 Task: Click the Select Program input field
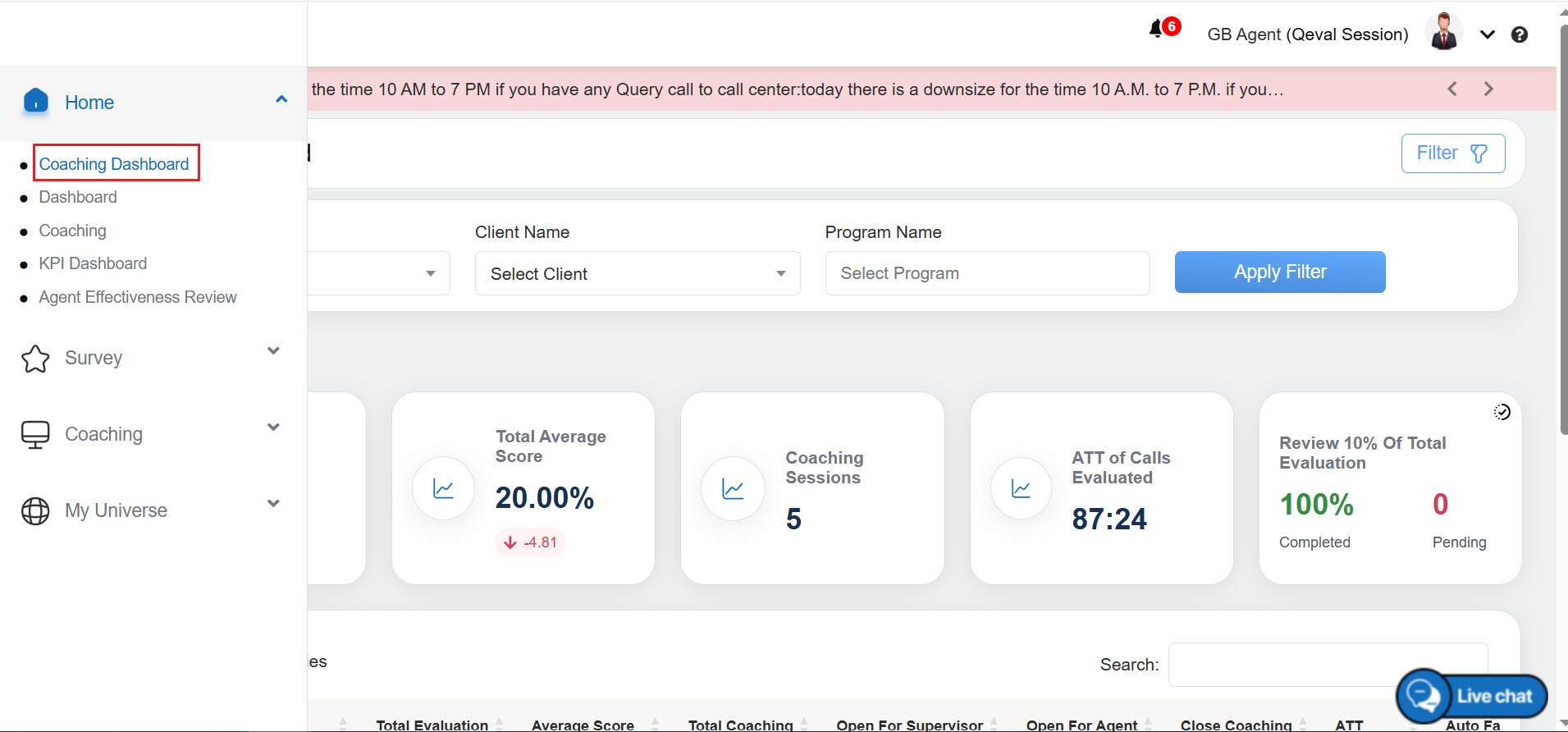point(986,273)
